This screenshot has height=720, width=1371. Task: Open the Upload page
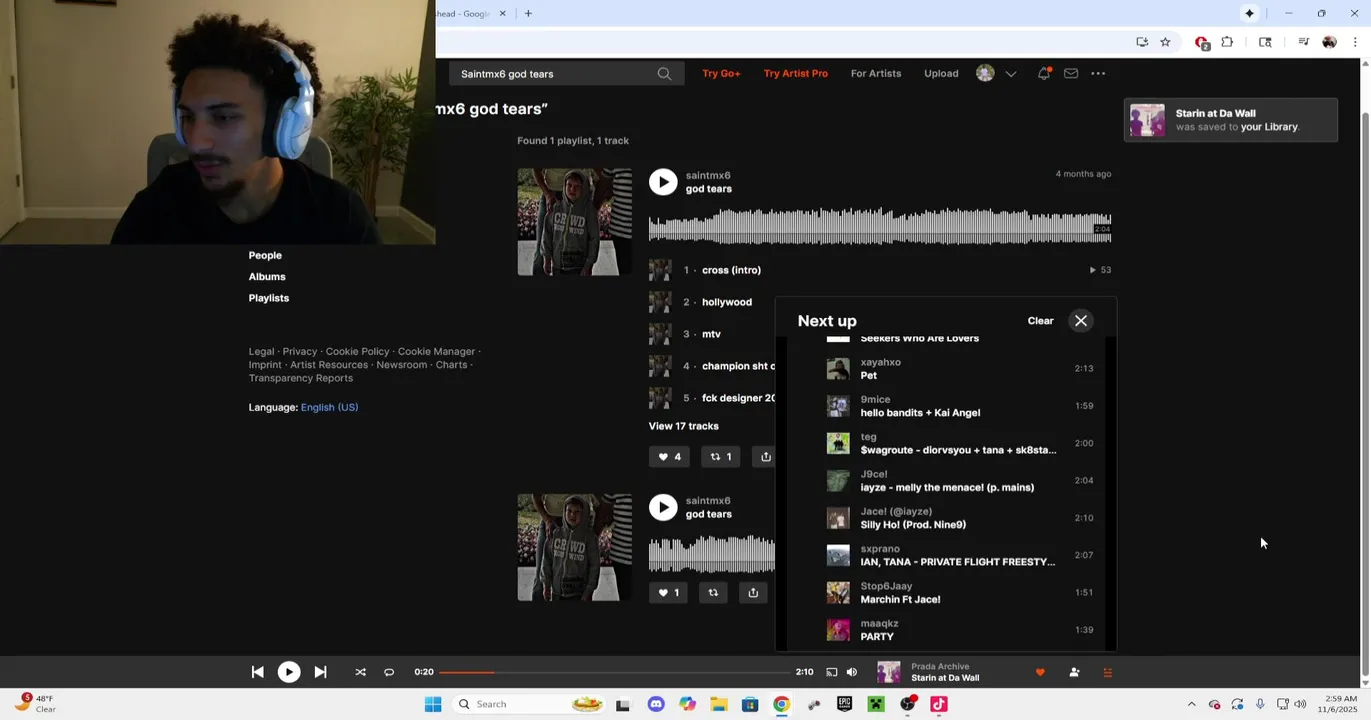tap(941, 74)
